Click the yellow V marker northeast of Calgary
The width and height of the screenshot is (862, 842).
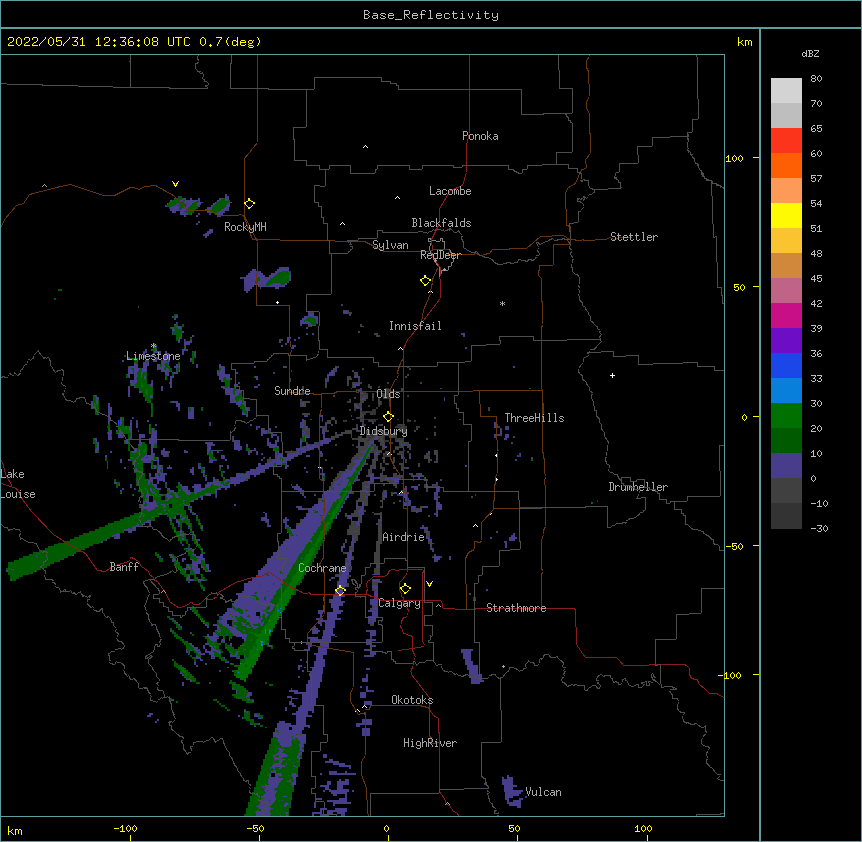tap(429, 584)
